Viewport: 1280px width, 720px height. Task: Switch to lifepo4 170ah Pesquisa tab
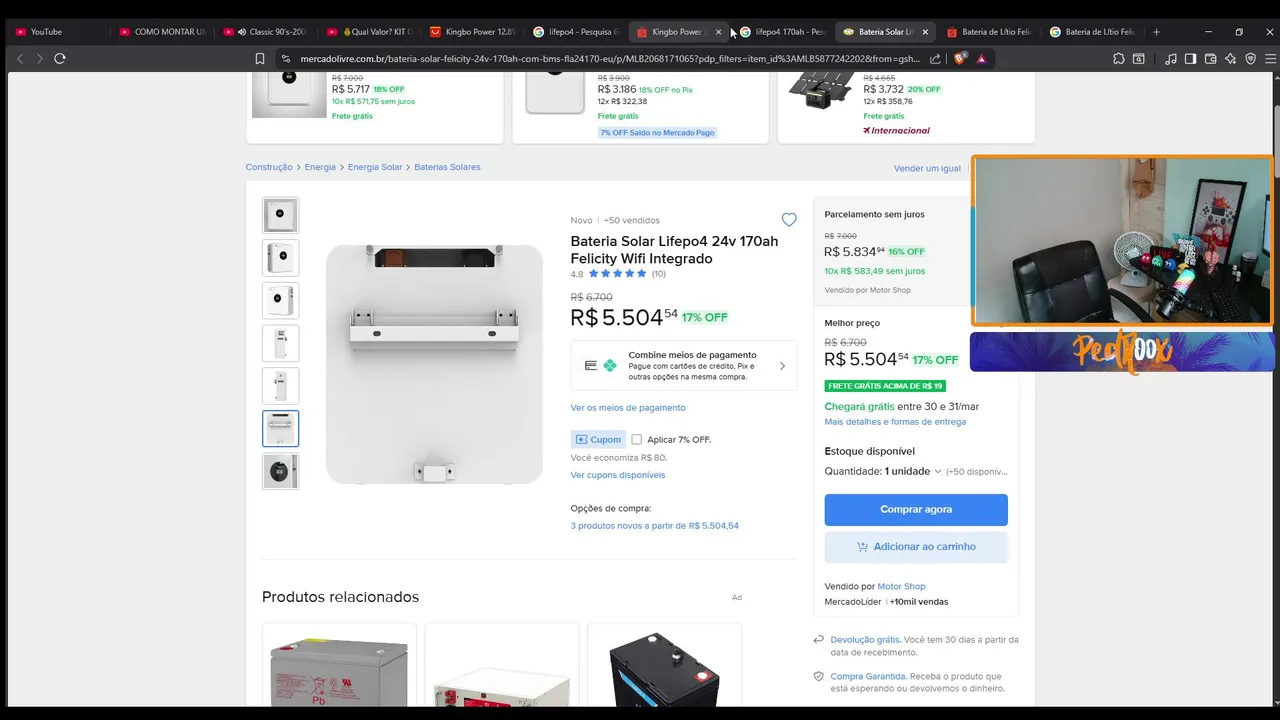[x=782, y=32]
